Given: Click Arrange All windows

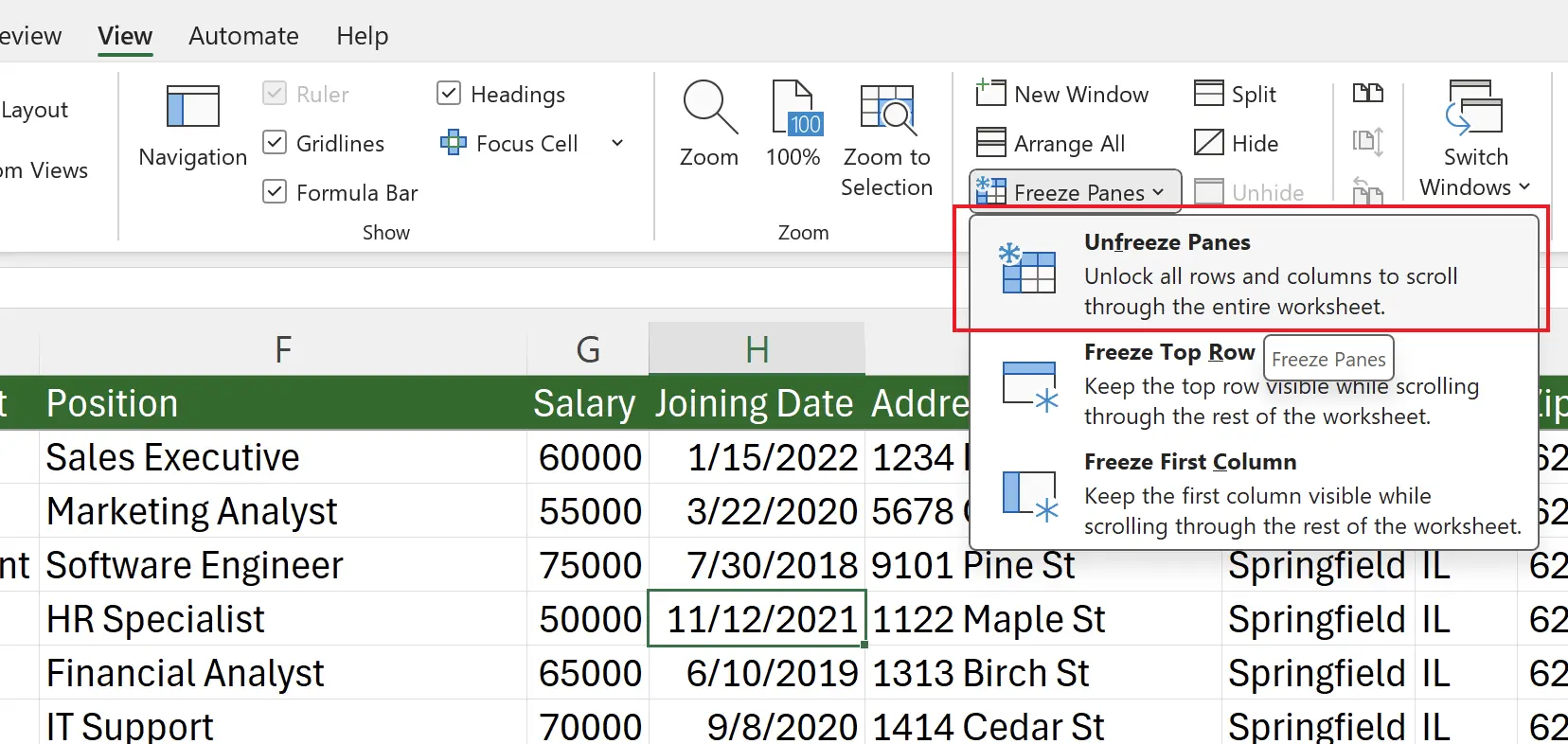Looking at the screenshot, I should coord(1051,144).
